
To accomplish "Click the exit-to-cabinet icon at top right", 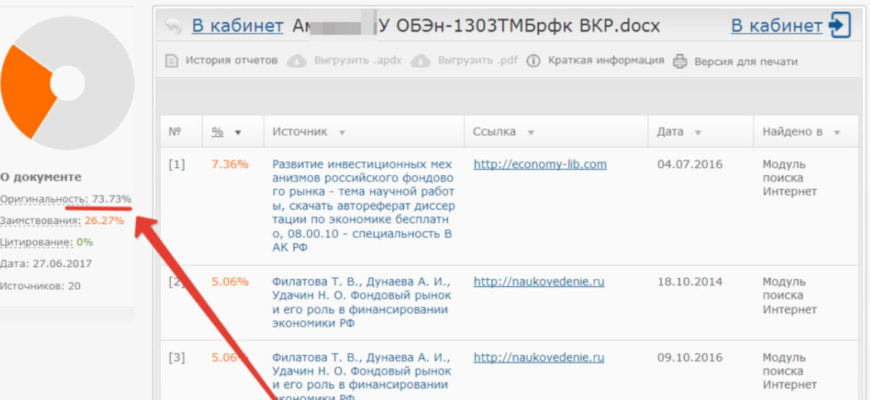I will [840, 26].
